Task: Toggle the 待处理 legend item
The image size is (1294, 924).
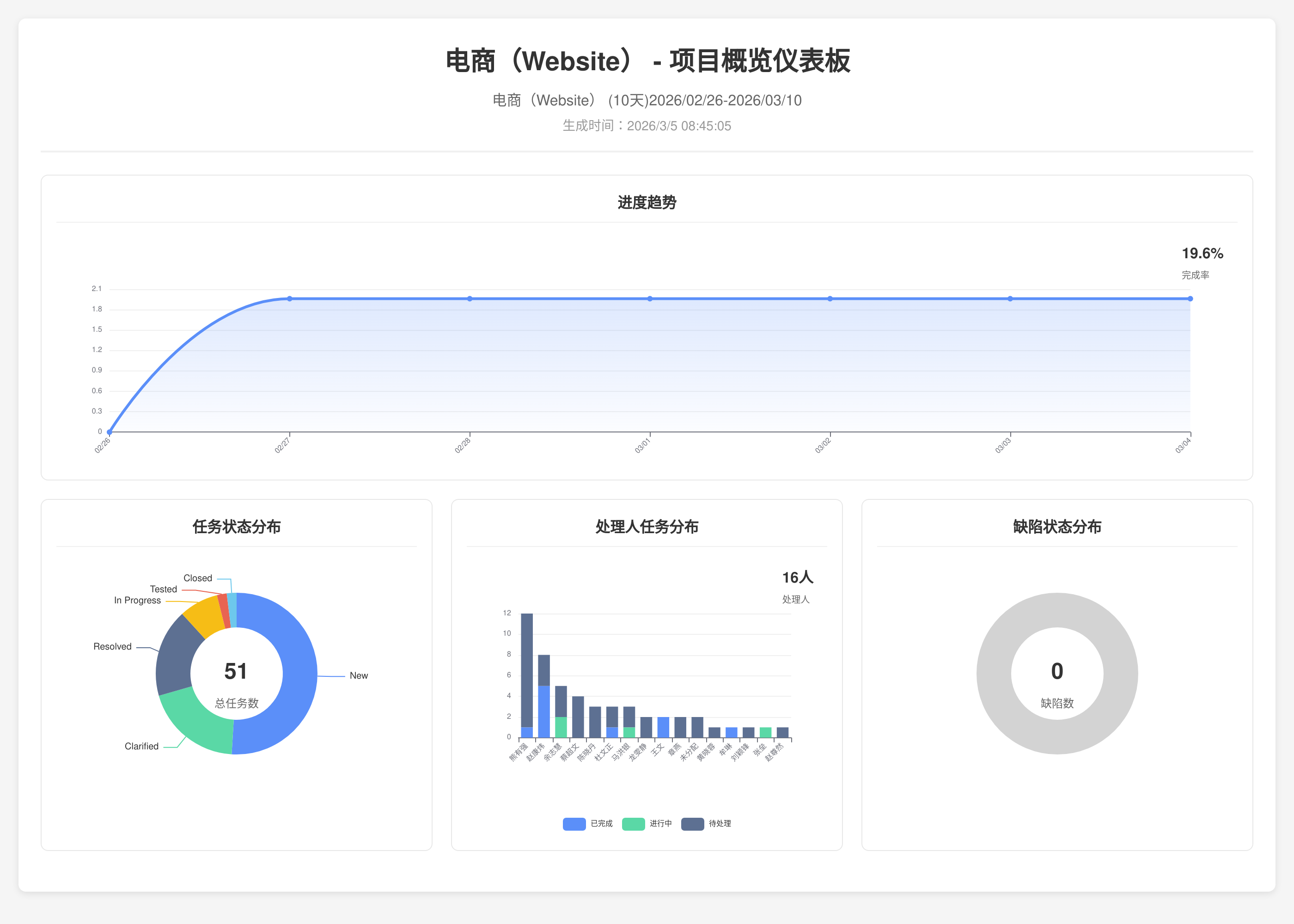Action: 706,823
